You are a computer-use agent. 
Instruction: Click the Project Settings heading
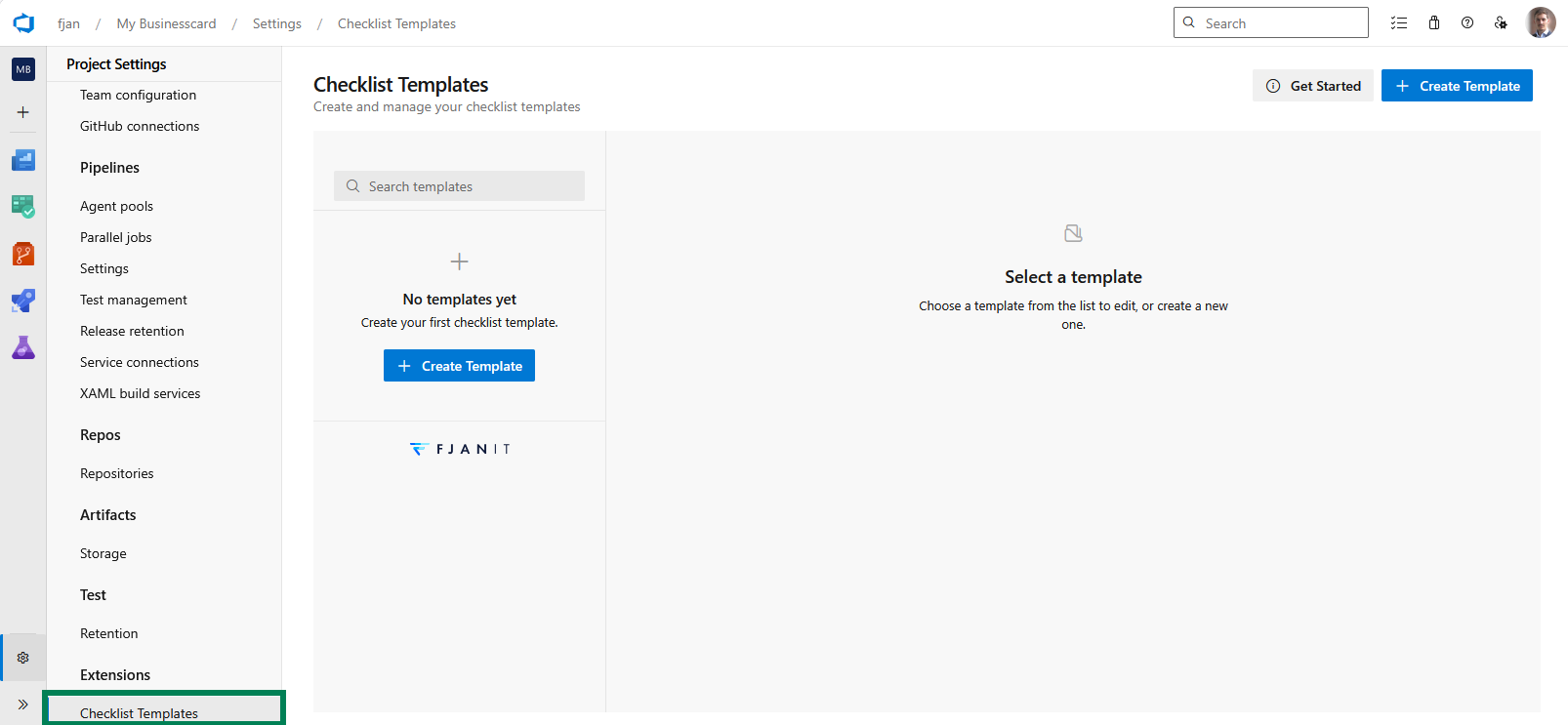116,64
